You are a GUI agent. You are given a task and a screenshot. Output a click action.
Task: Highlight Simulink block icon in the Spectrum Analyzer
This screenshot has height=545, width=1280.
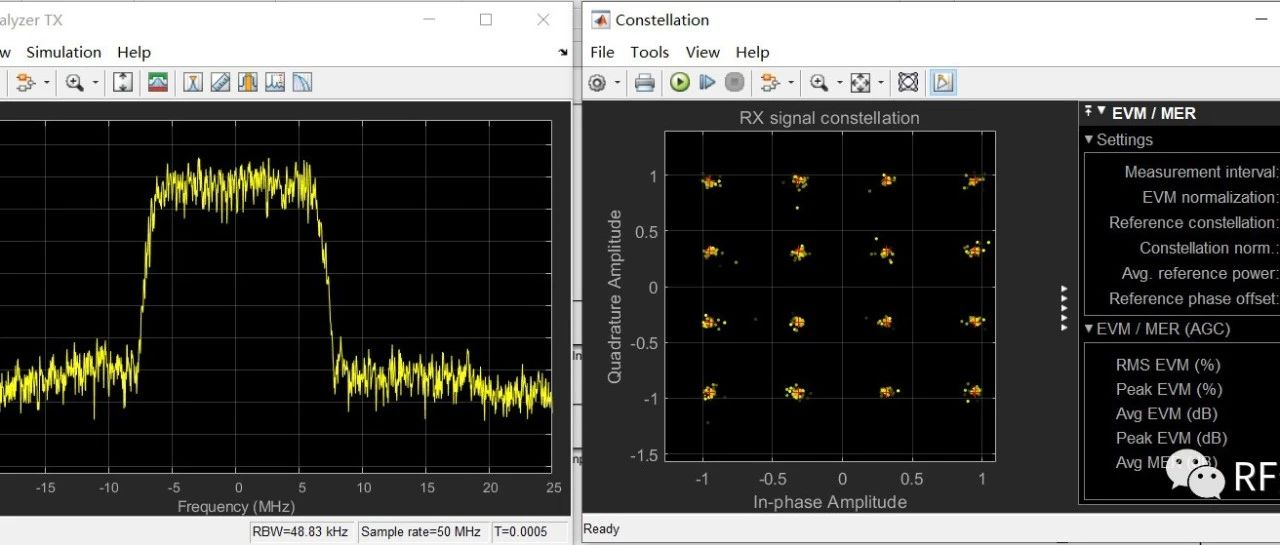click(25, 82)
